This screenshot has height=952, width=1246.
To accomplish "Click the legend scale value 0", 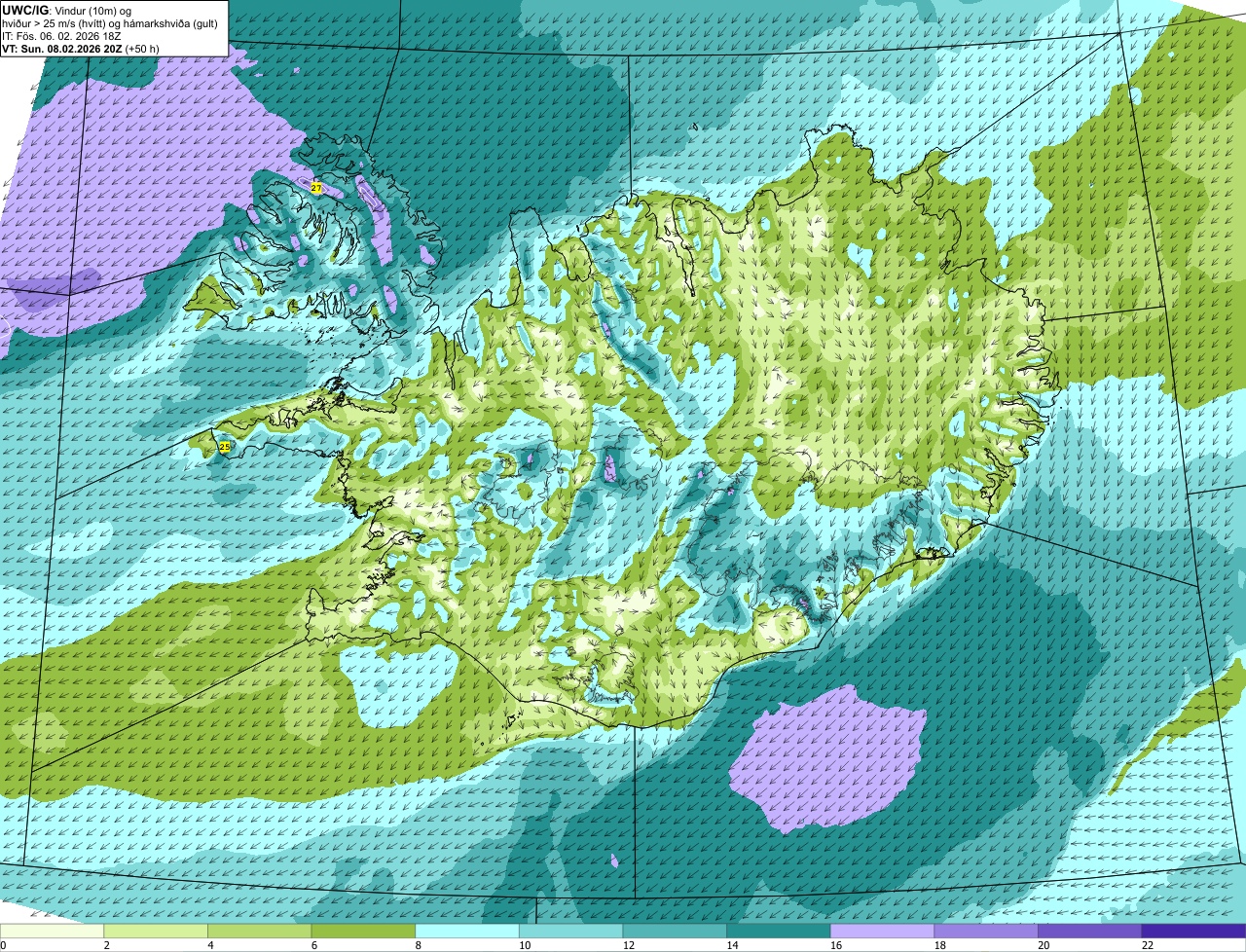I will pyautogui.click(x=3, y=945).
